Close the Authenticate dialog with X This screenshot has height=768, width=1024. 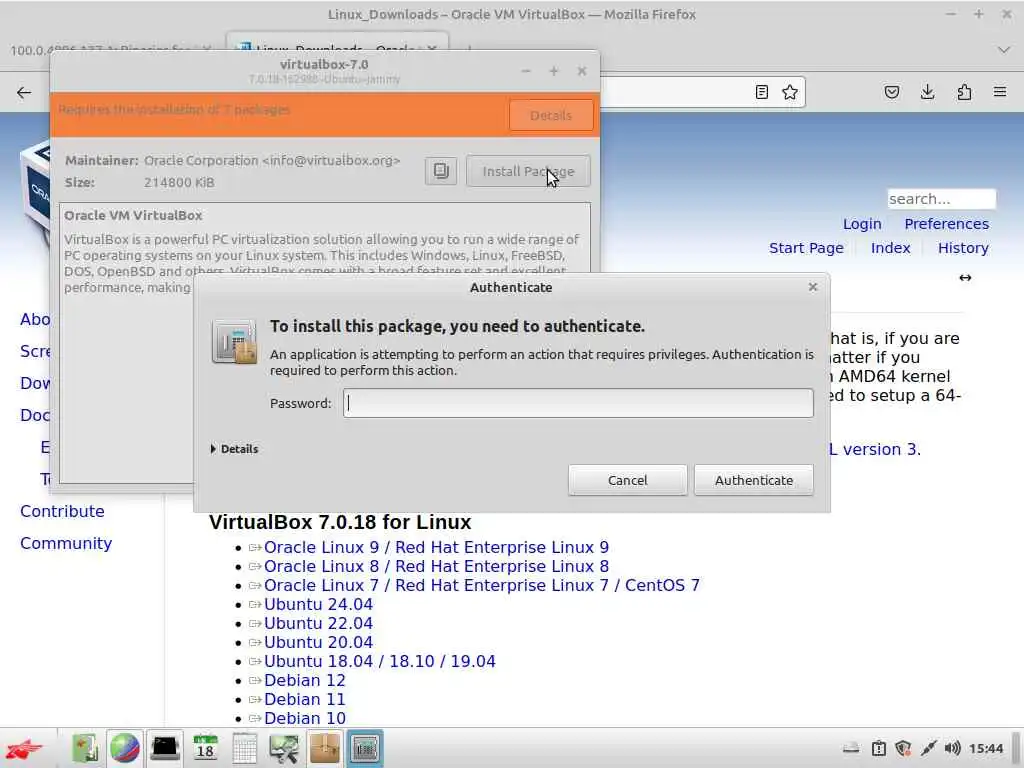tap(813, 287)
